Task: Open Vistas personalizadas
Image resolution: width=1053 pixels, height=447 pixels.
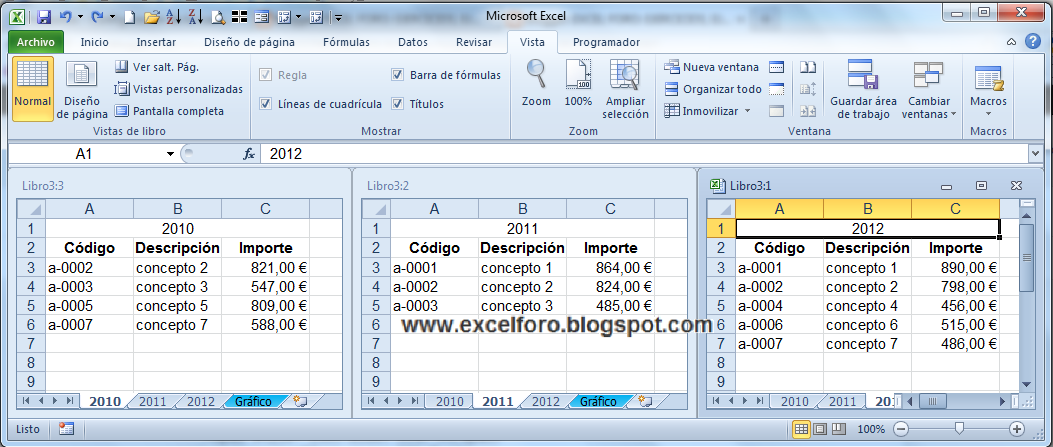Action: [x=179, y=89]
